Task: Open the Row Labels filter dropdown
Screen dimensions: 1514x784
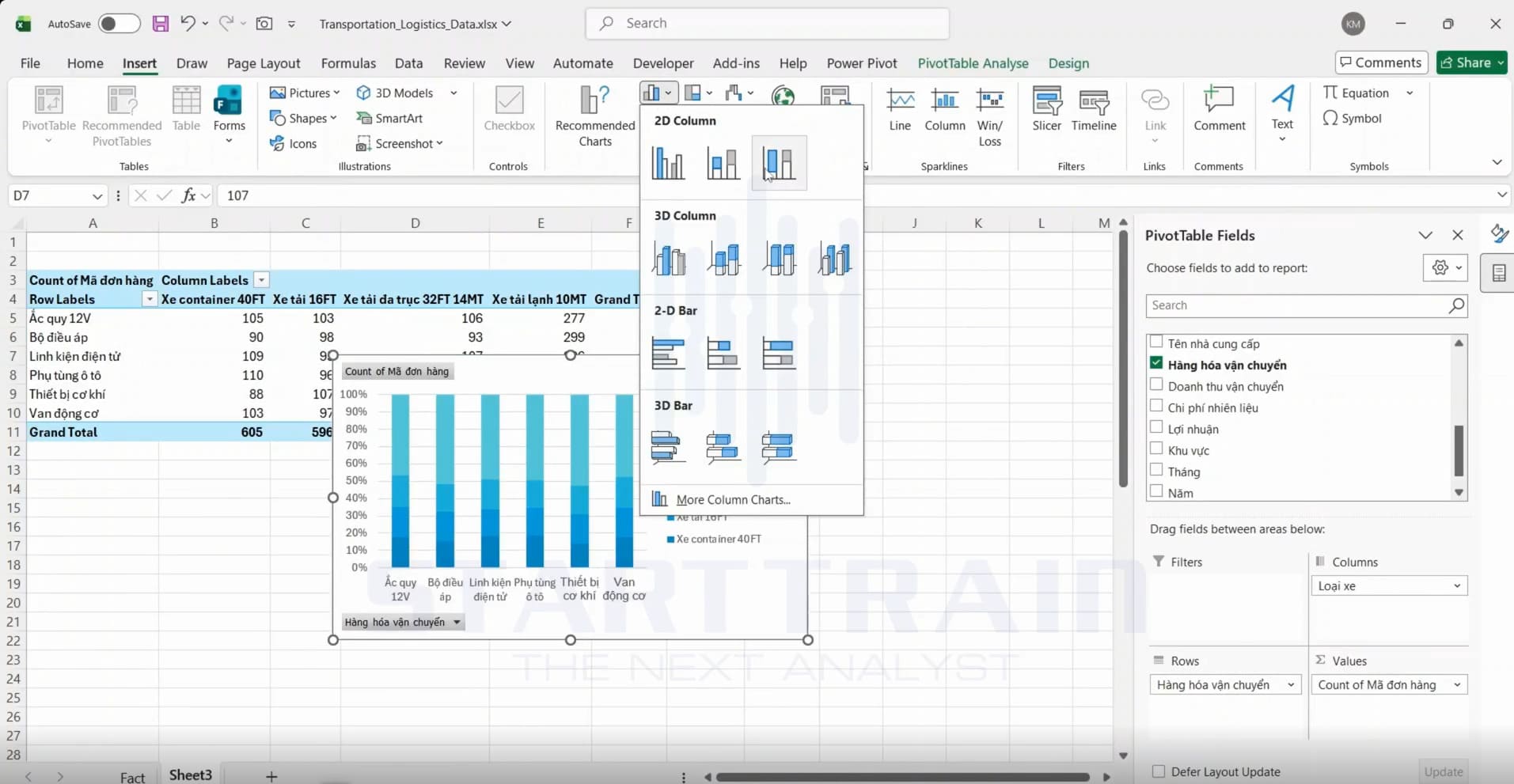Action: click(149, 299)
